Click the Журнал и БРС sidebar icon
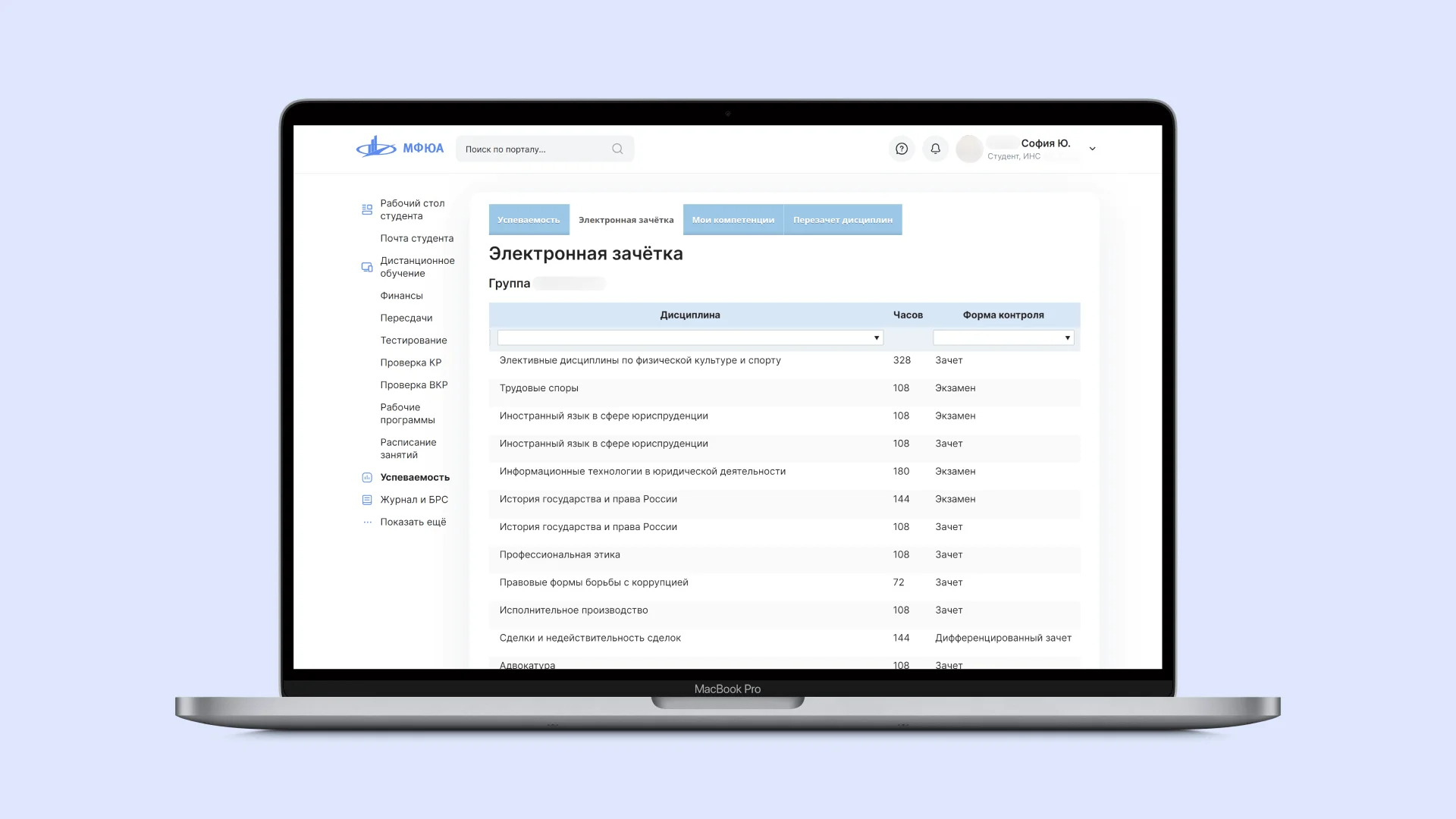 (367, 500)
